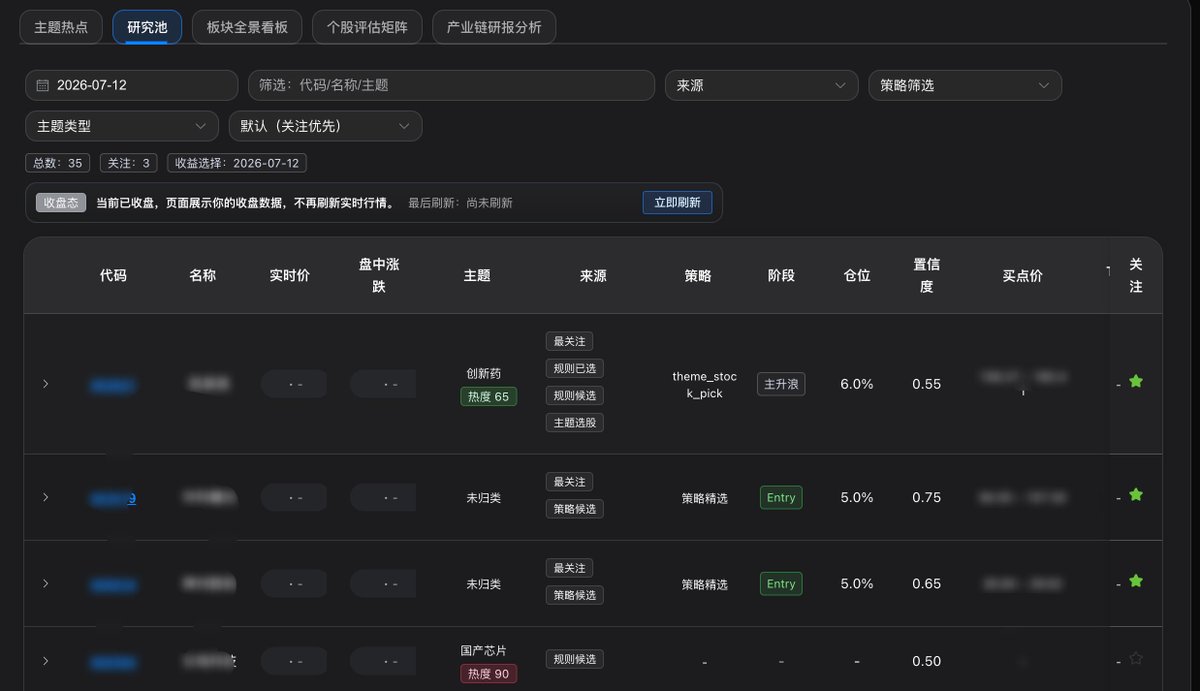Screen dimensions: 1200x691
Task: Click Entry tag in 0.75 confidence row
Action: coord(781,497)
